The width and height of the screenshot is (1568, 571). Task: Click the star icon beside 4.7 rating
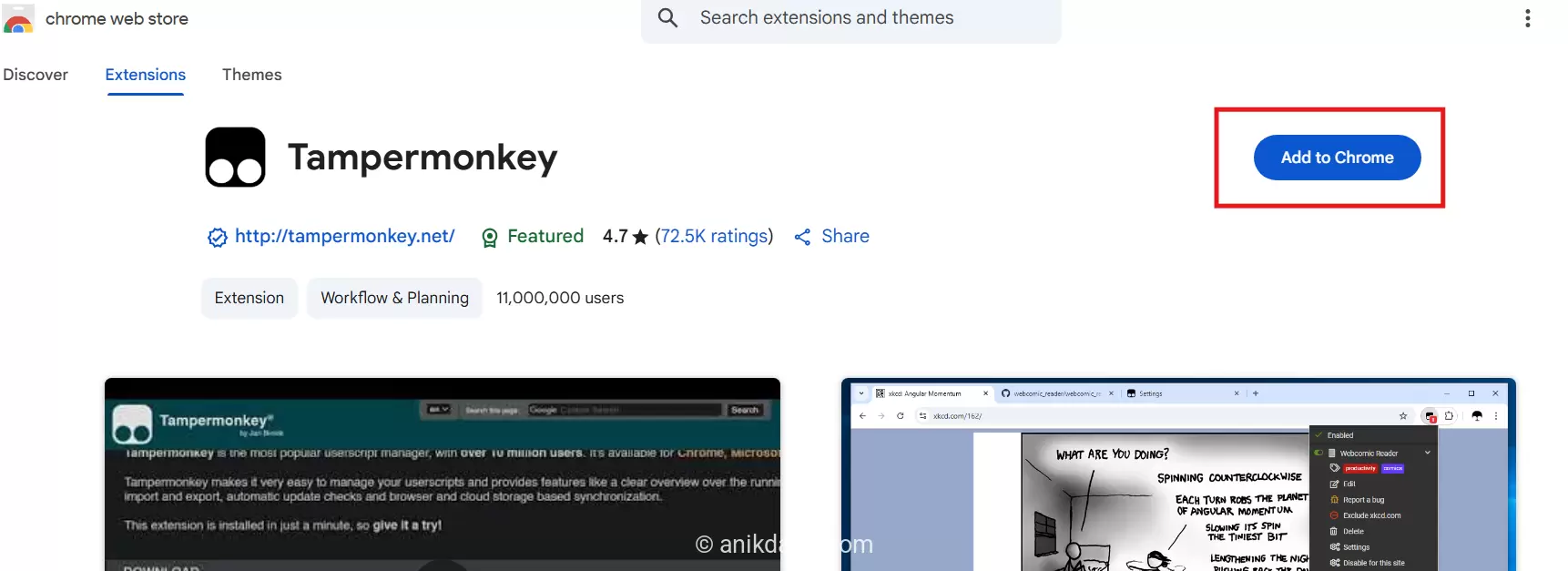640,237
